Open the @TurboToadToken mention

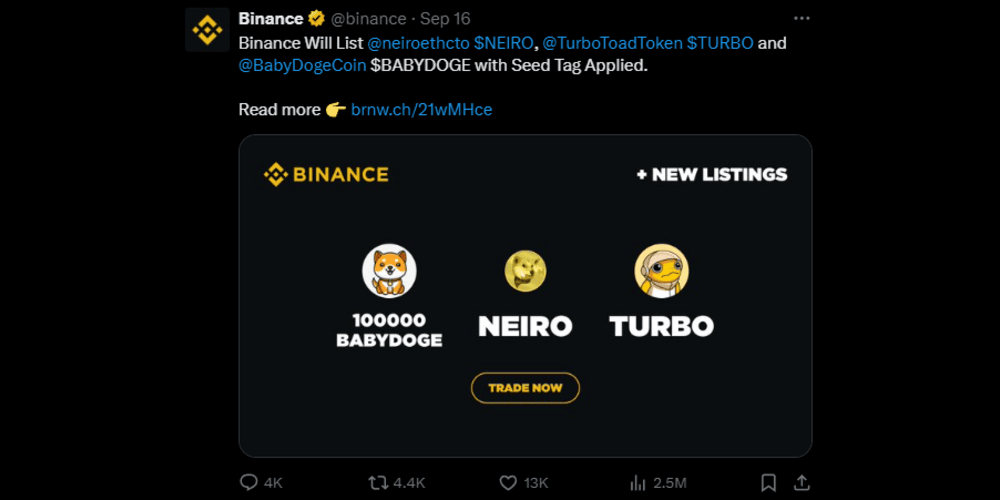point(612,43)
